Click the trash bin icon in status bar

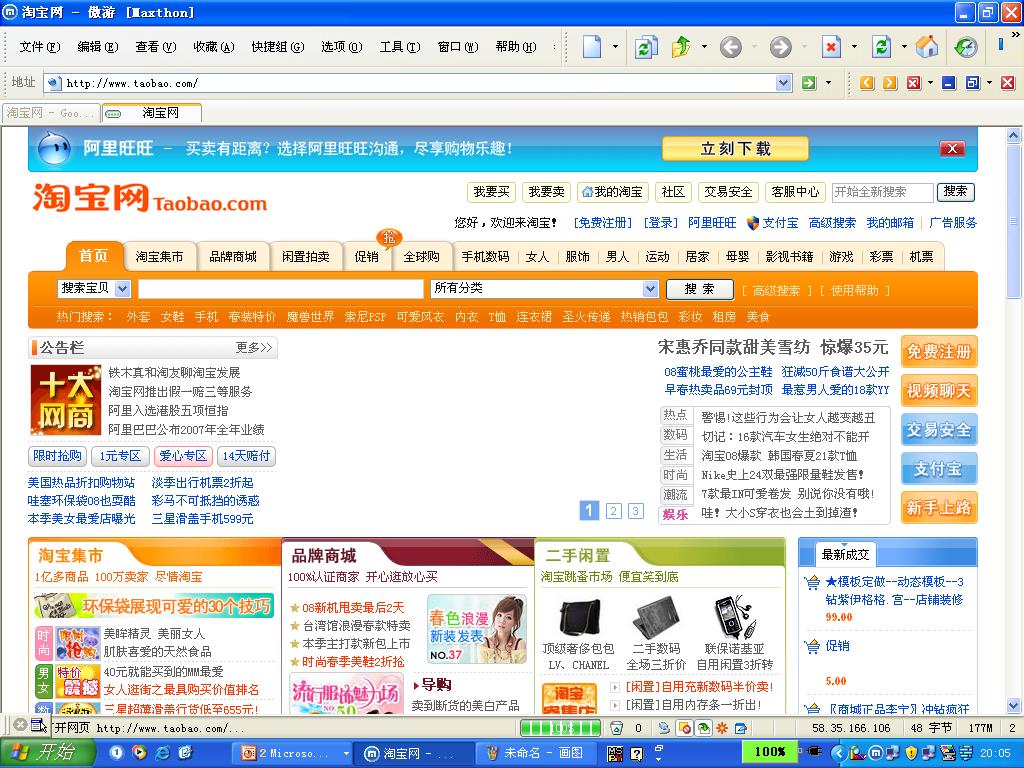point(616,728)
